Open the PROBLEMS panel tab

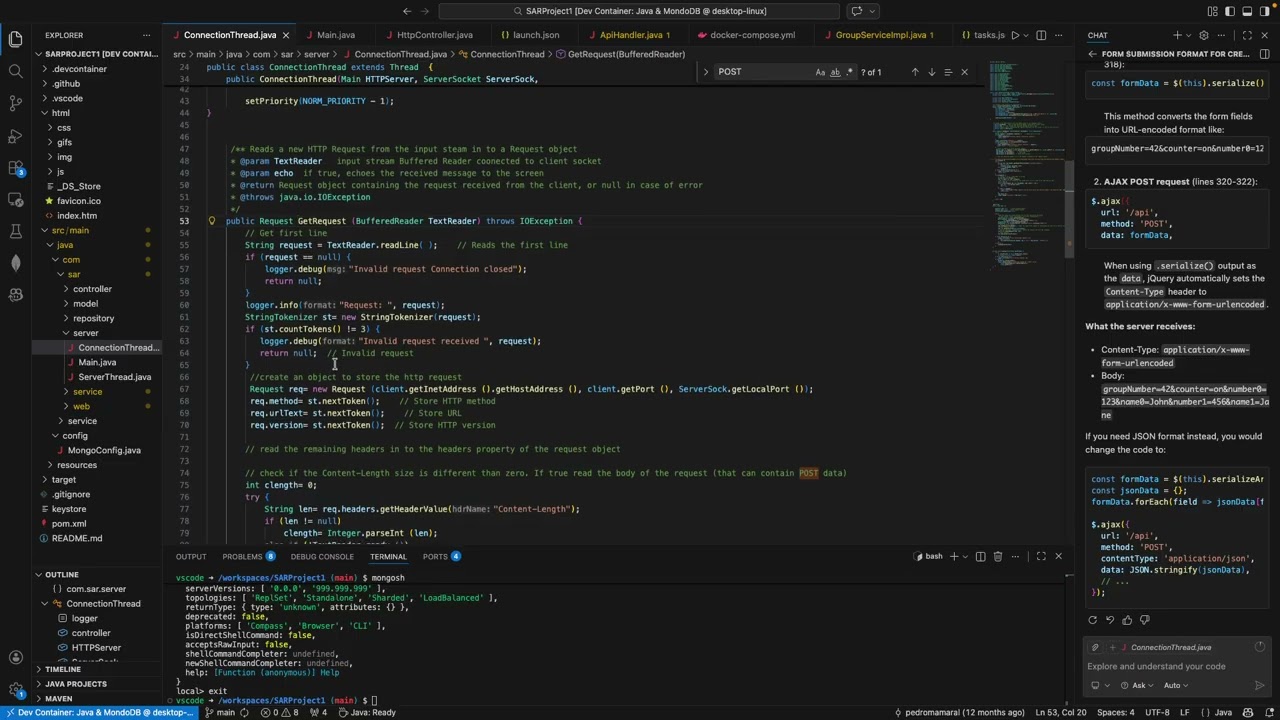(249, 556)
